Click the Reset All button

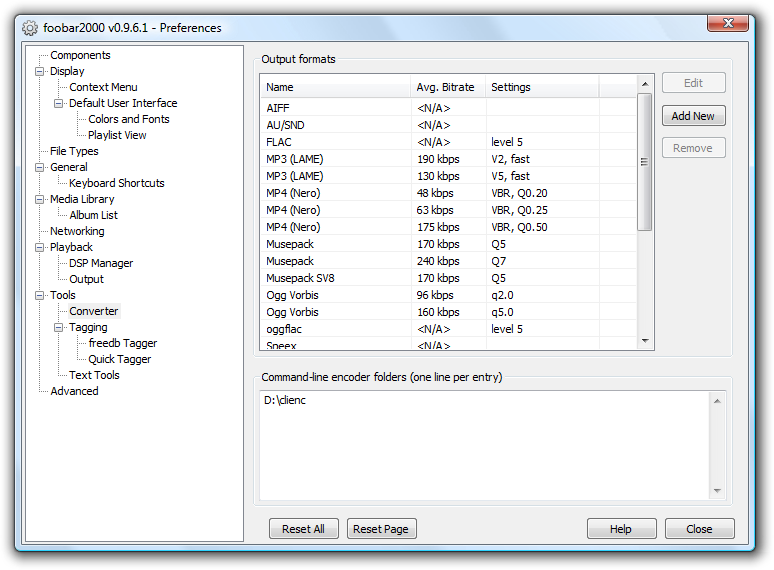304,529
